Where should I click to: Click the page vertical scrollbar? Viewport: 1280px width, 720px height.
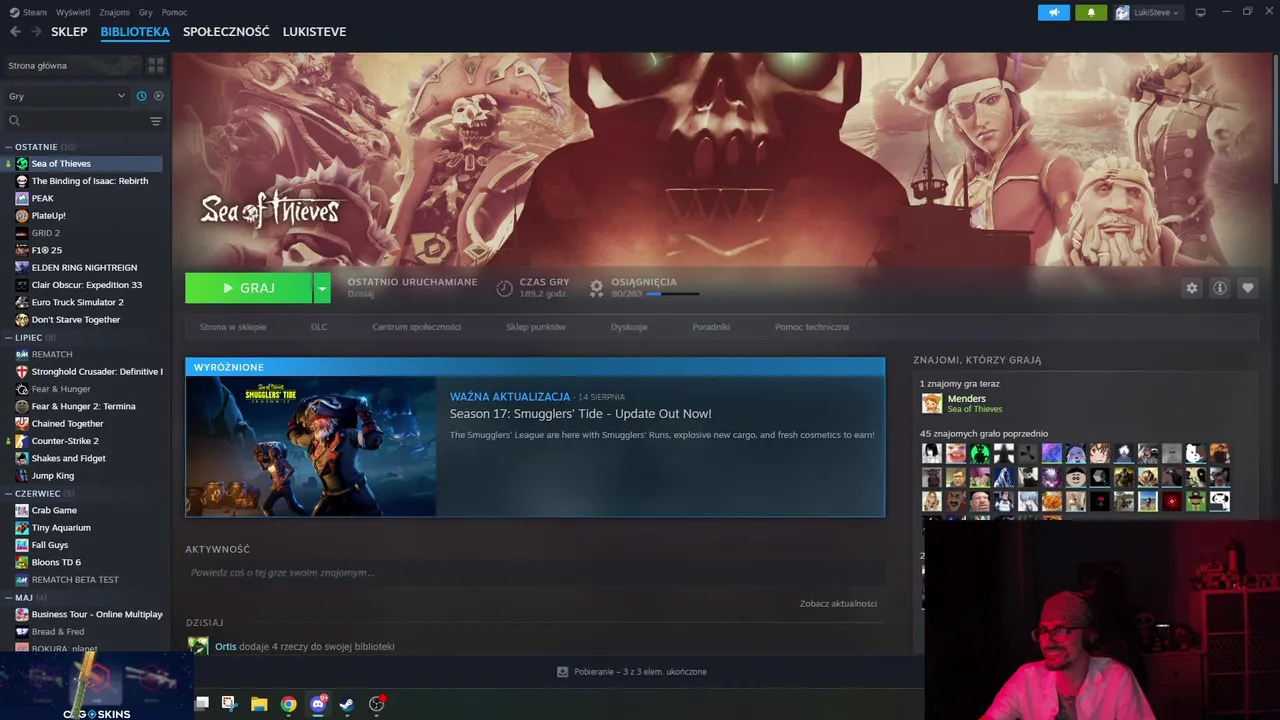tap(1276, 118)
